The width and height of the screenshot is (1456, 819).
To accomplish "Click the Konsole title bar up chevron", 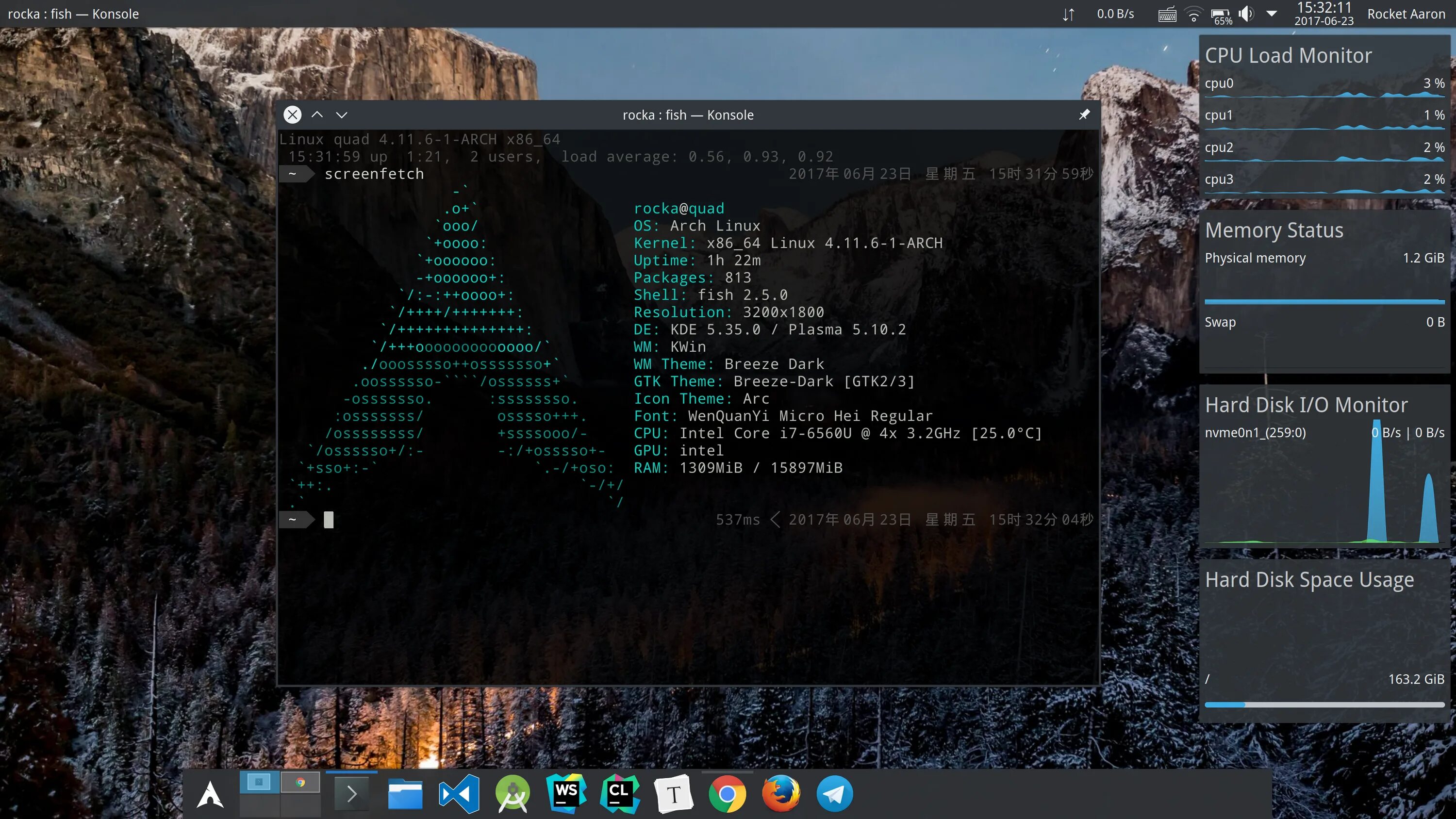I will pyautogui.click(x=317, y=115).
